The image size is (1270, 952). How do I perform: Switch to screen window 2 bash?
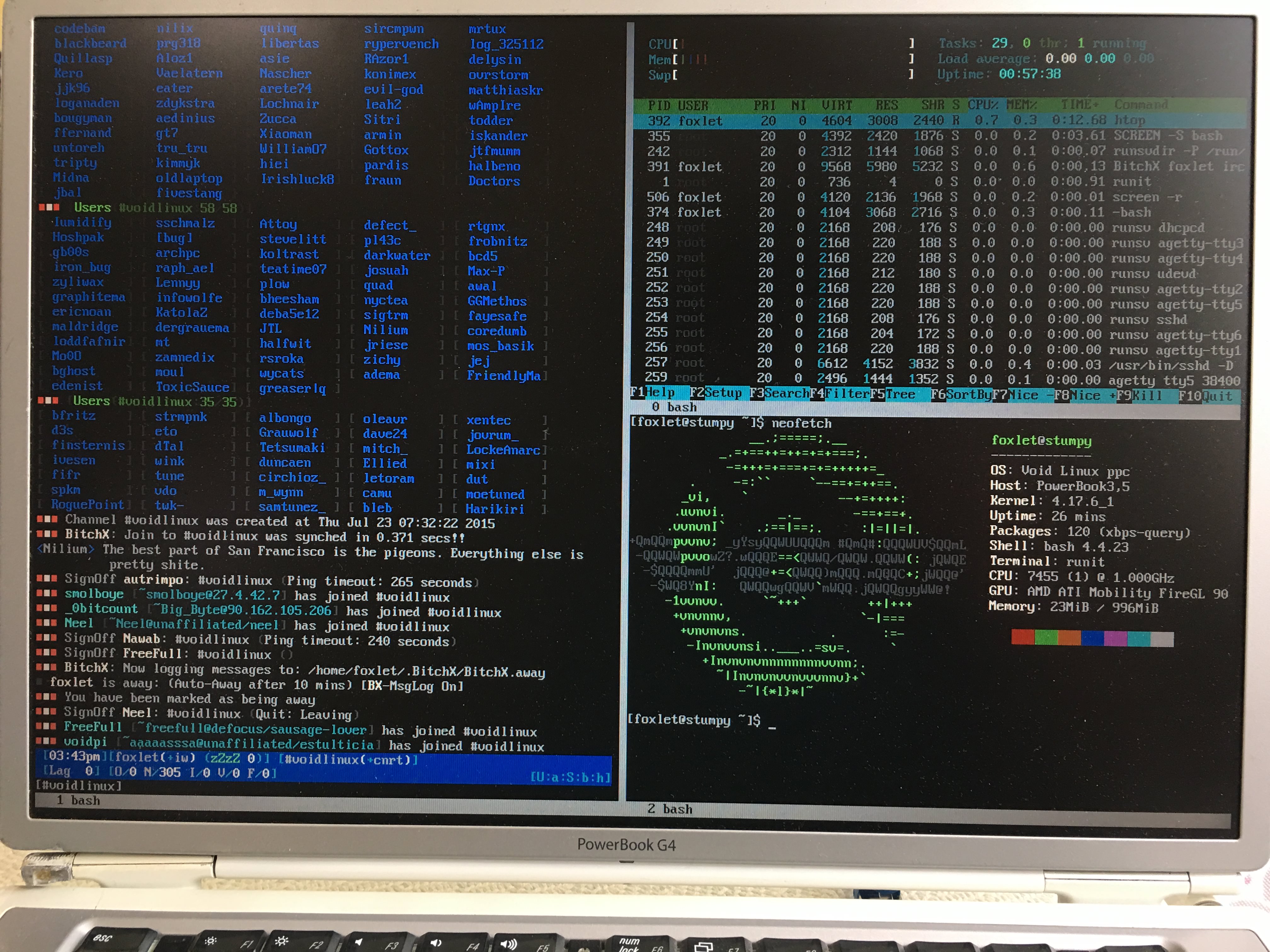pos(670,809)
